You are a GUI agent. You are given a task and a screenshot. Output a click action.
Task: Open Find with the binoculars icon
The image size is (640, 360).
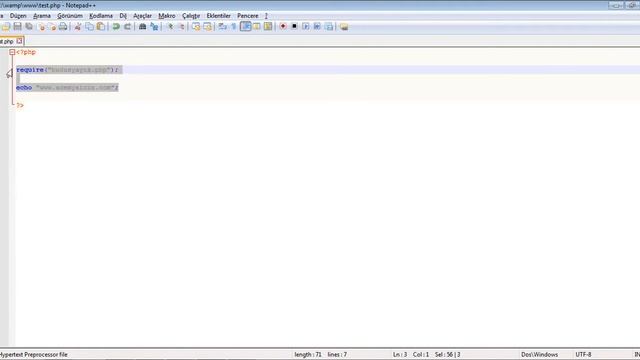142,27
